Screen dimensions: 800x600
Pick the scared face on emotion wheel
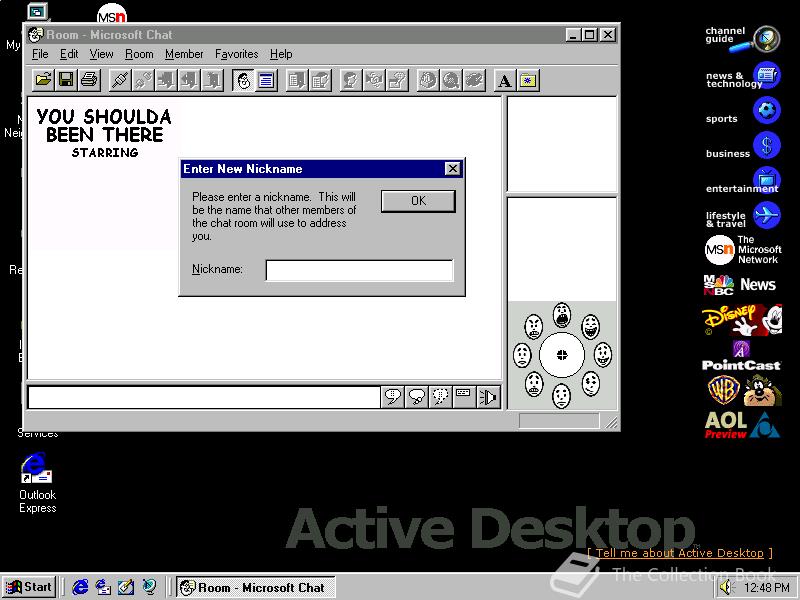click(x=534, y=384)
